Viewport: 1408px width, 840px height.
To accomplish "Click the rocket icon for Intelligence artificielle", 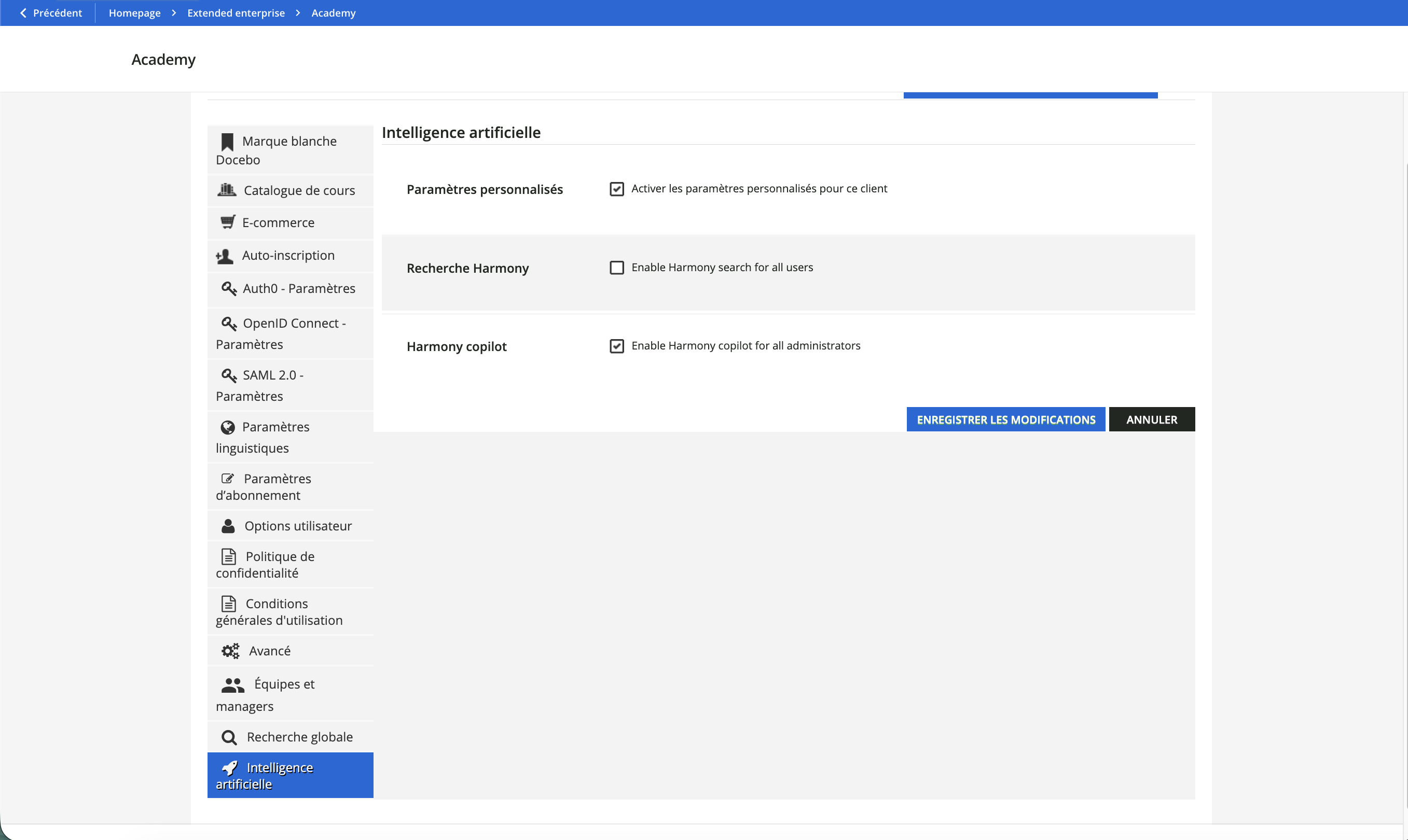I will click(x=229, y=768).
